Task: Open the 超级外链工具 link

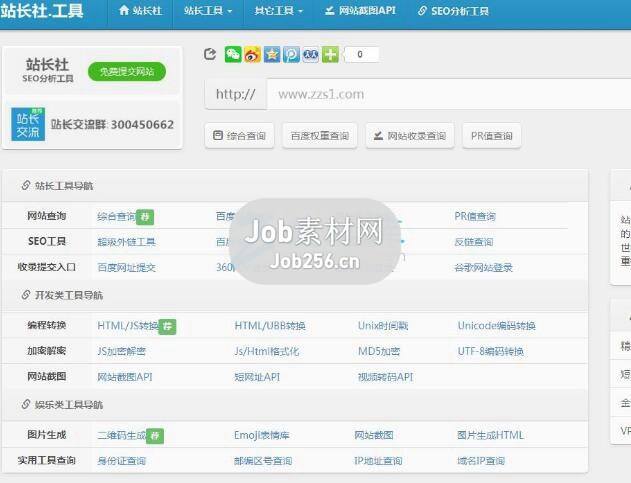Action: click(x=126, y=242)
